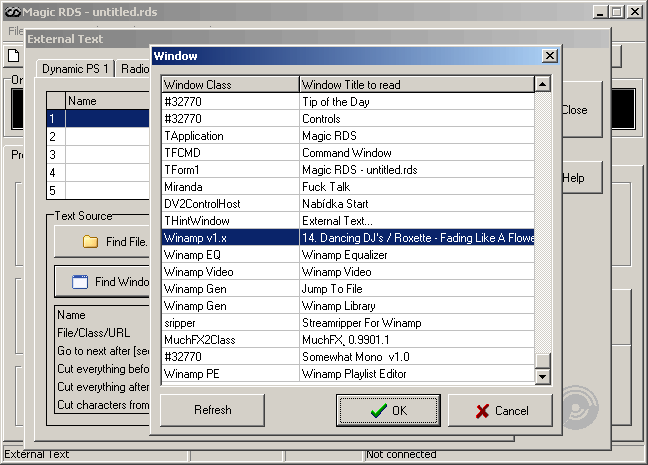Select the THintWindow External Text row

point(348,220)
